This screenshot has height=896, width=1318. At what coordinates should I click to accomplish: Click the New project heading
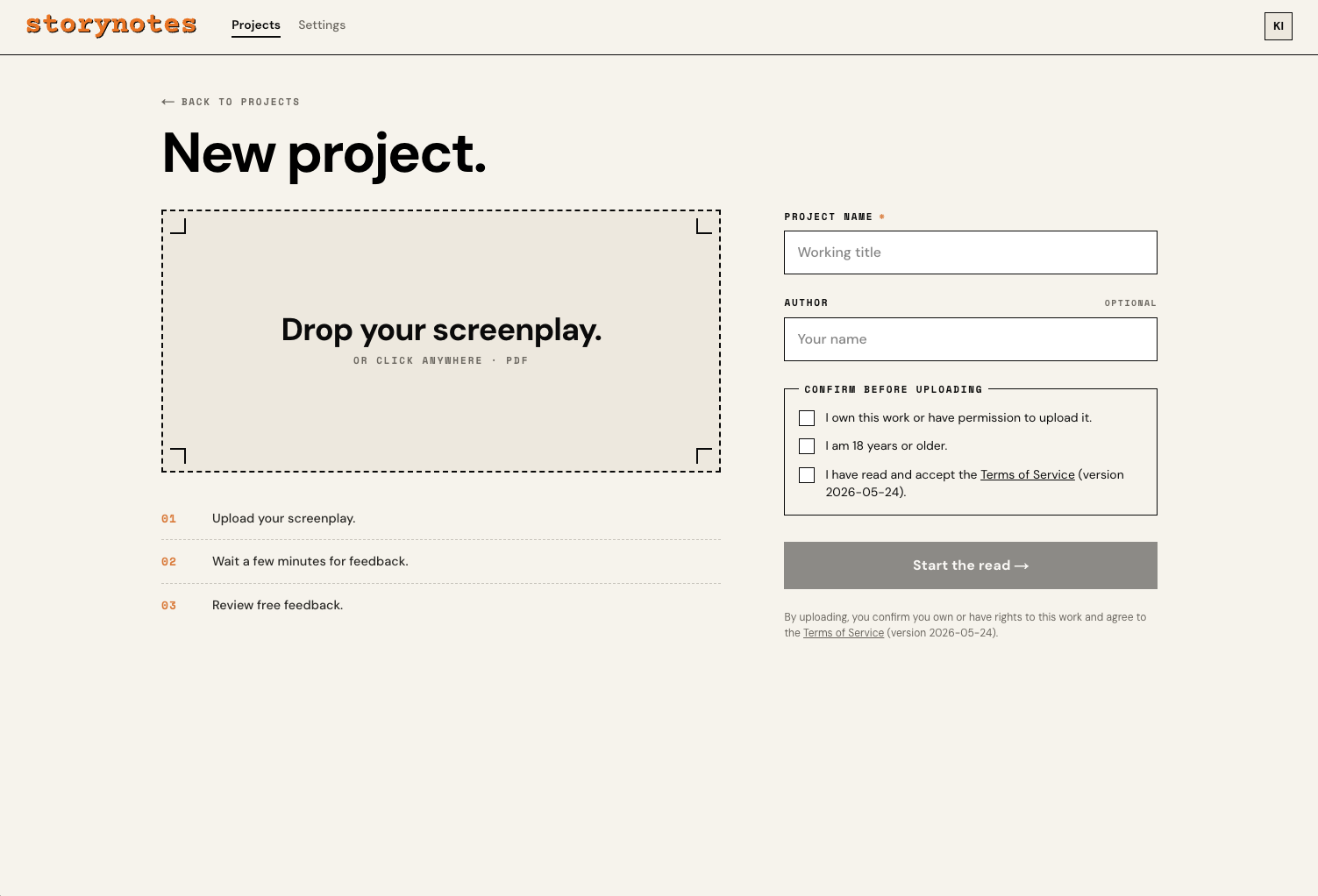click(x=324, y=153)
